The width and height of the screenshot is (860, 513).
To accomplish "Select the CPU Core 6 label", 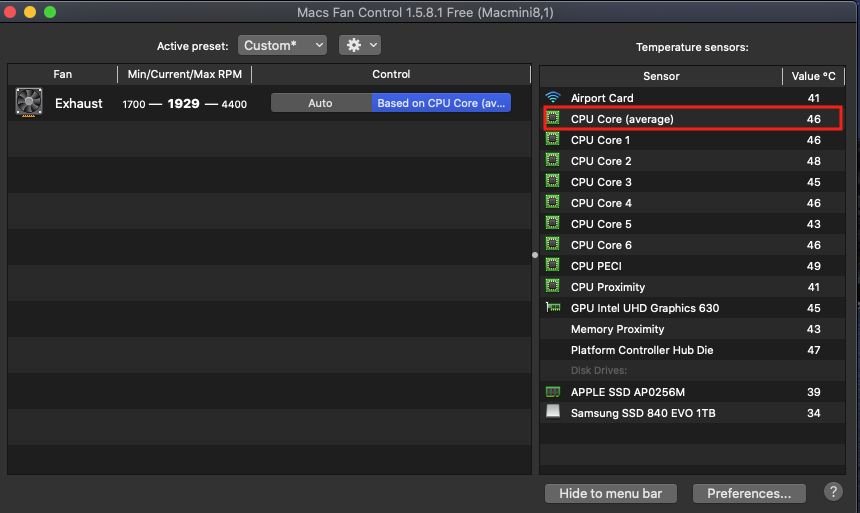I will [601, 245].
